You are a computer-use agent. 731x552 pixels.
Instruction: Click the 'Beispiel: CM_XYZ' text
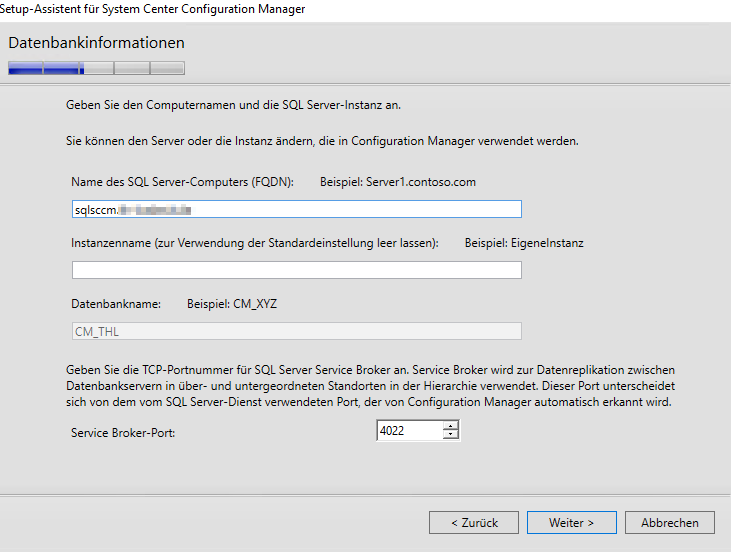click(232, 304)
